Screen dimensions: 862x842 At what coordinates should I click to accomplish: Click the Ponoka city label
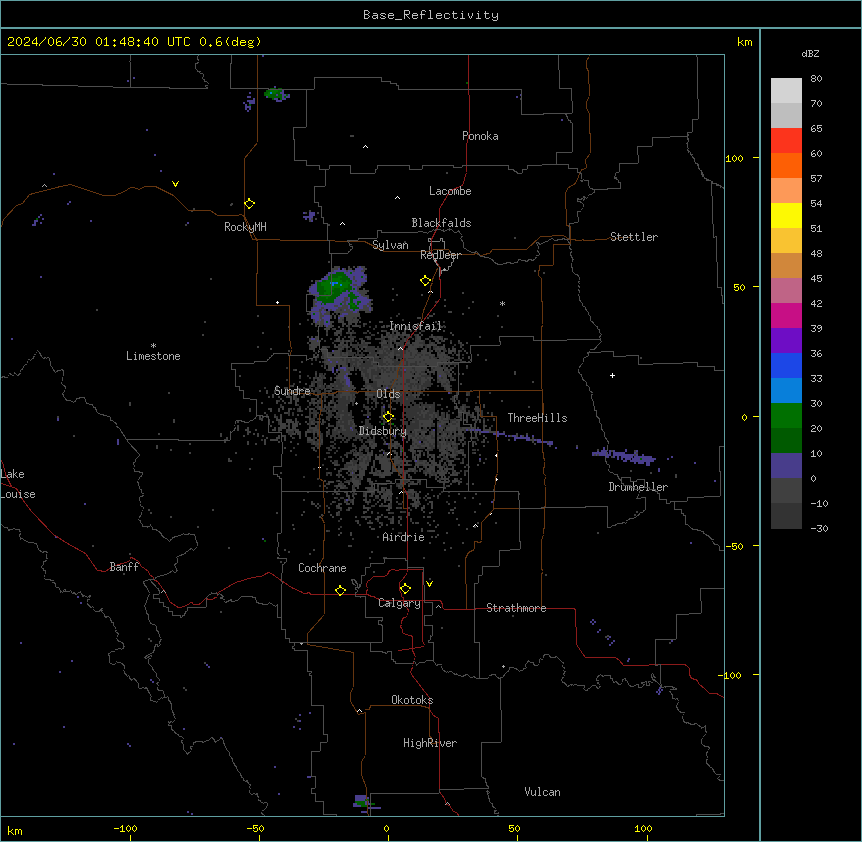tap(480, 136)
